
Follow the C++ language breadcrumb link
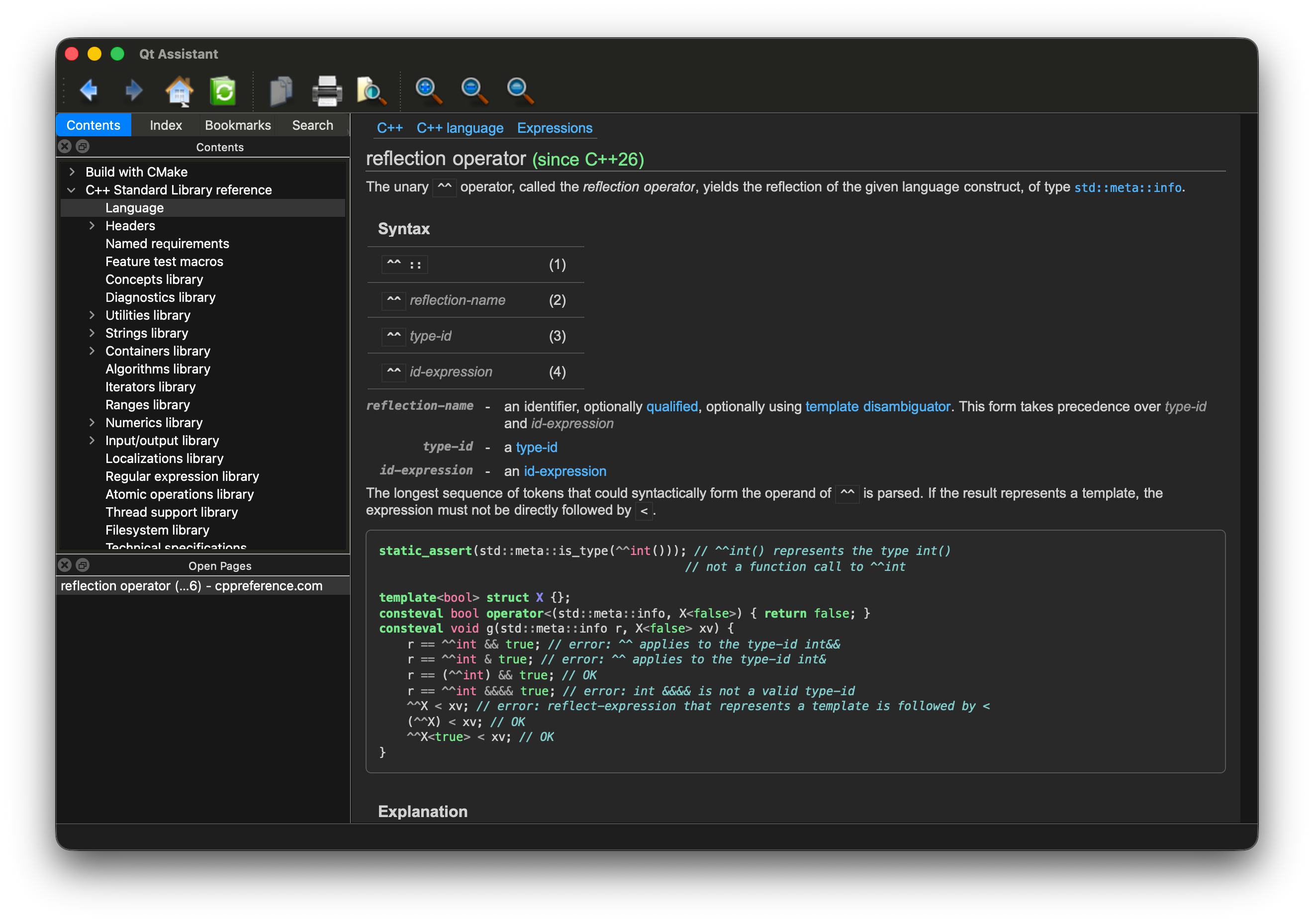(460, 128)
